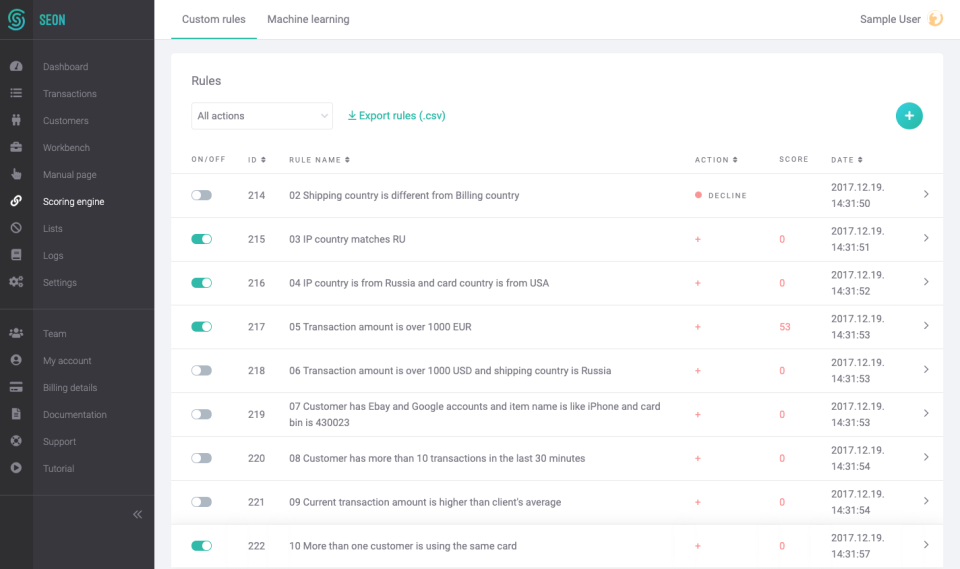This screenshot has width=960, height=569.
Task: Click the Tutorial play icon
Action: click(x=16, y=469)
